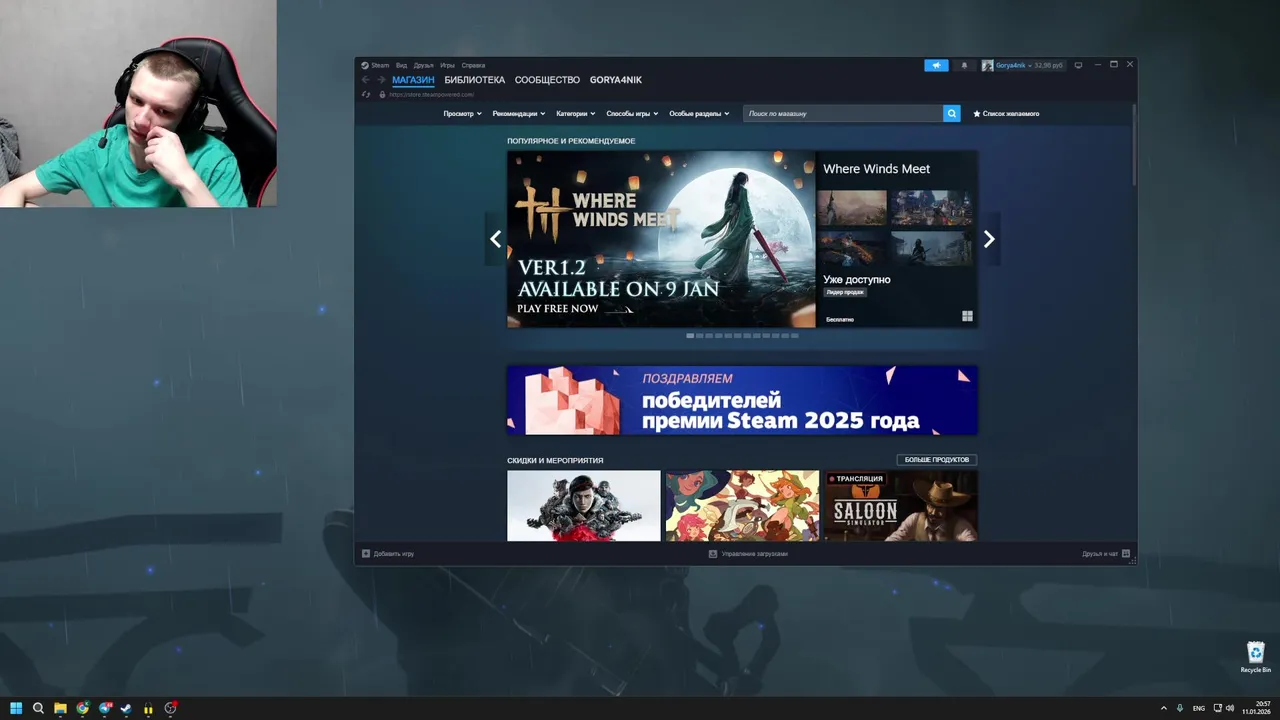This screenshot has height=720, width=1280.
Task: Click the lock icon beside the store URL
Action: [382, 94]
